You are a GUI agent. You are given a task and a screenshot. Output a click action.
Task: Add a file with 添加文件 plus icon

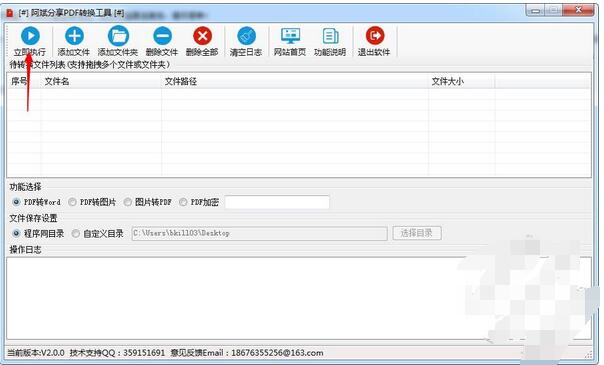pos(74,36)
